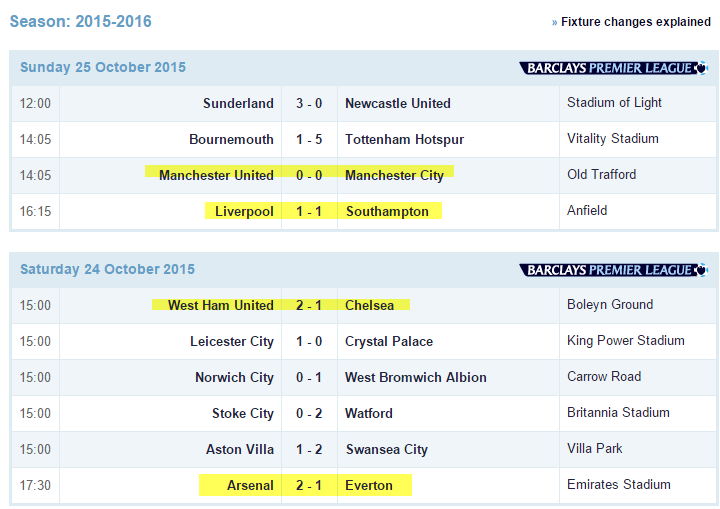Open the Newcastle United team link

coord(398,103)
